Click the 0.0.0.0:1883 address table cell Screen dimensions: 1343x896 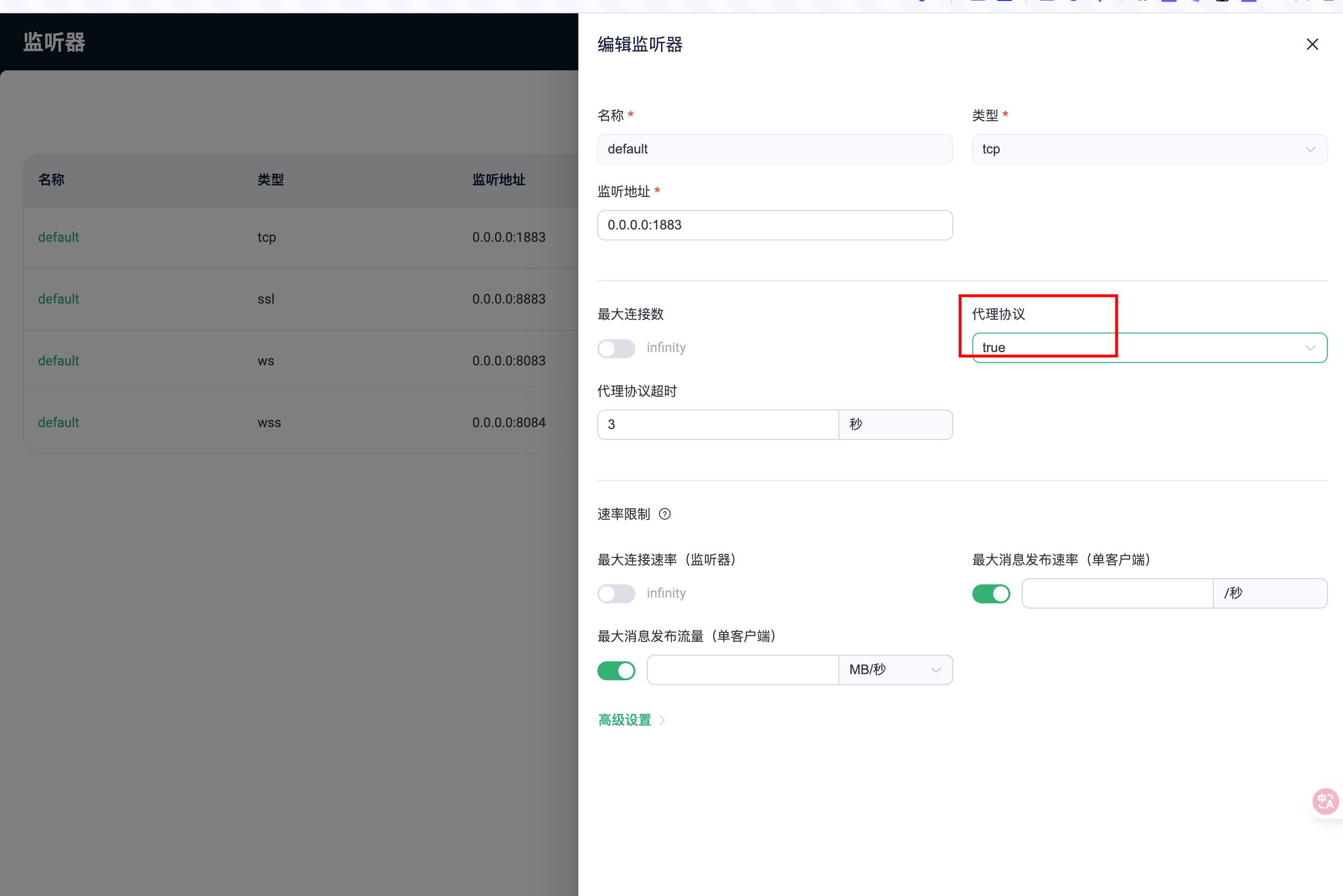pos(508,237)
